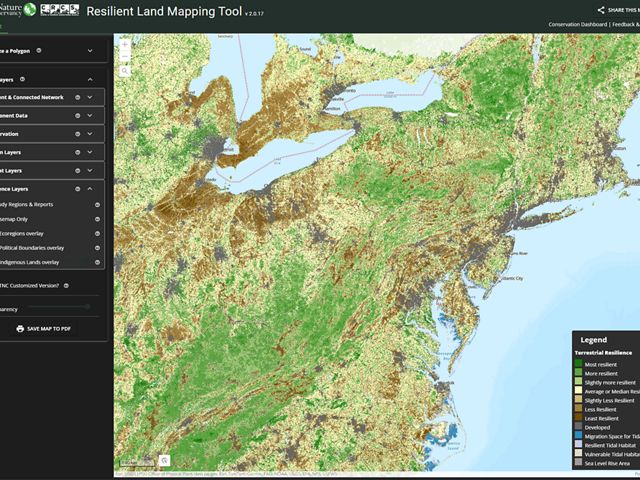This screenshot has height=480, width=640.
Task: Click the map search magnifier icon
Action: [125, 72]
